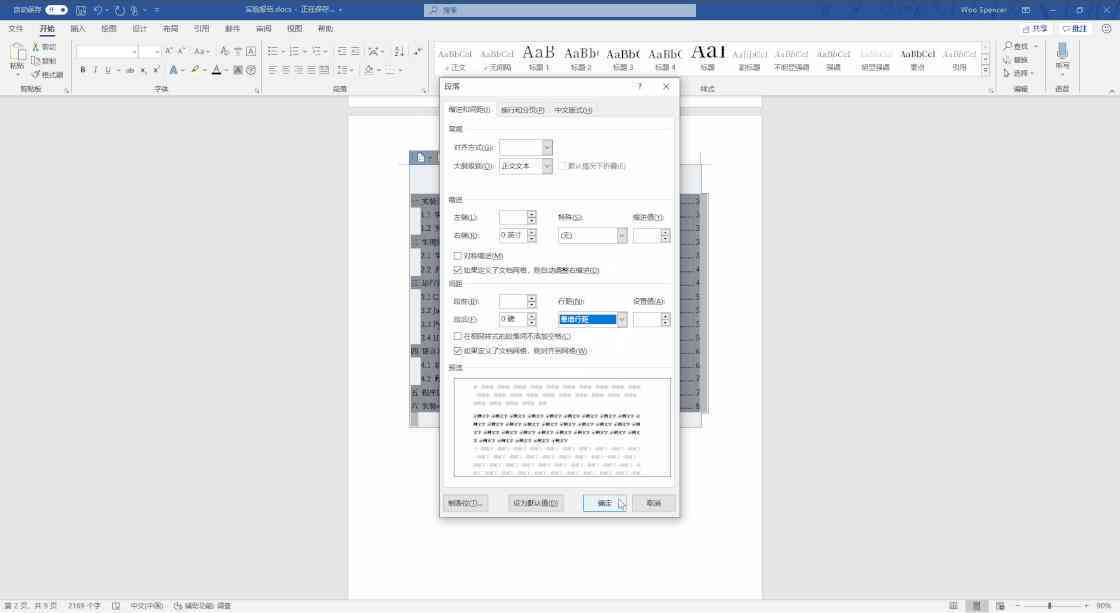The height and width of the screenshot is (613, 1120).
Task: Expand the styles gallery more arrow
Action: tap(986, 70)
